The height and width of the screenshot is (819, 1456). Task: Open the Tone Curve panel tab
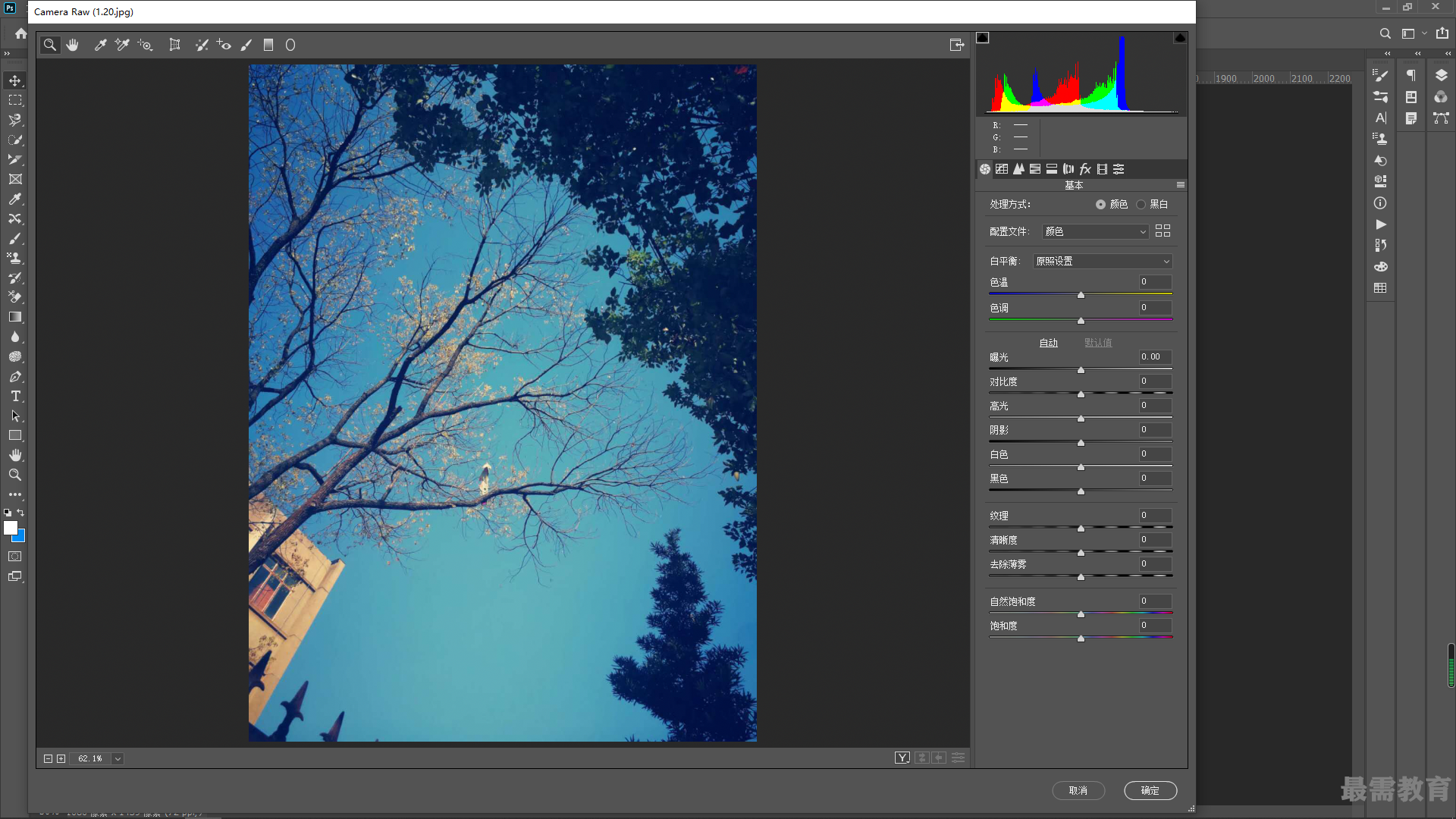[x=1002, y=169]
